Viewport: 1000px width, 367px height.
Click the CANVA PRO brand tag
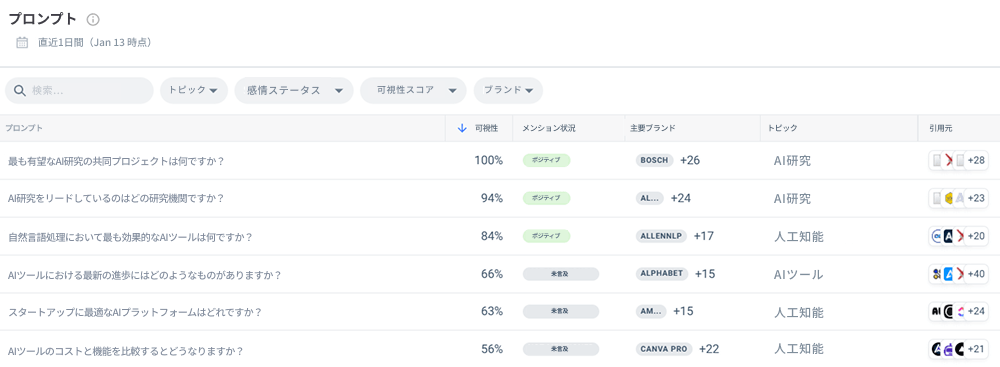(x=664, y=349)
